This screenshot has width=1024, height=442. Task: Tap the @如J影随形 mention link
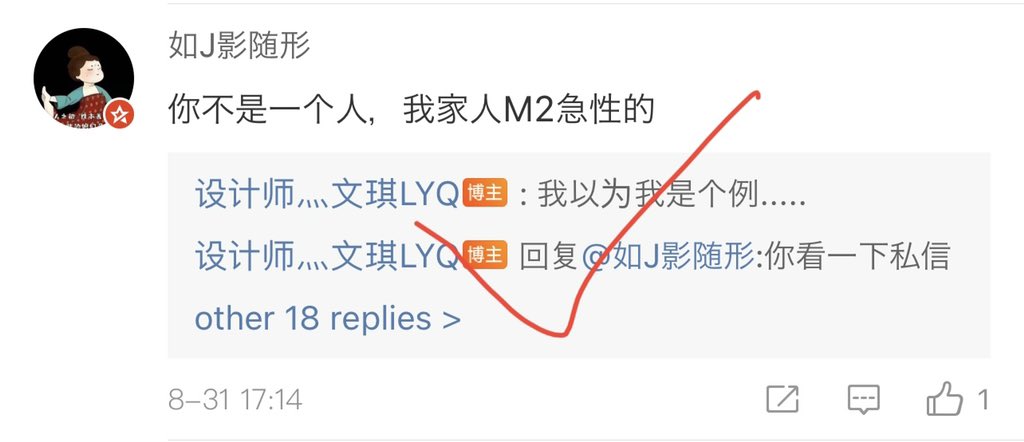click(667, 257)
